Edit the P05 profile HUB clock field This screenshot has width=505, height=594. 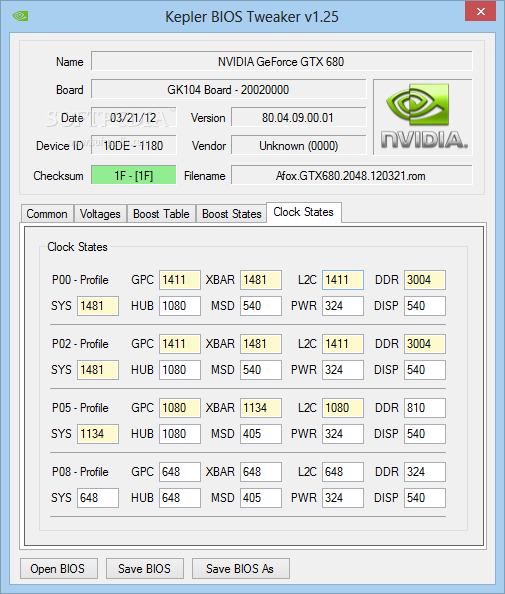180,434
